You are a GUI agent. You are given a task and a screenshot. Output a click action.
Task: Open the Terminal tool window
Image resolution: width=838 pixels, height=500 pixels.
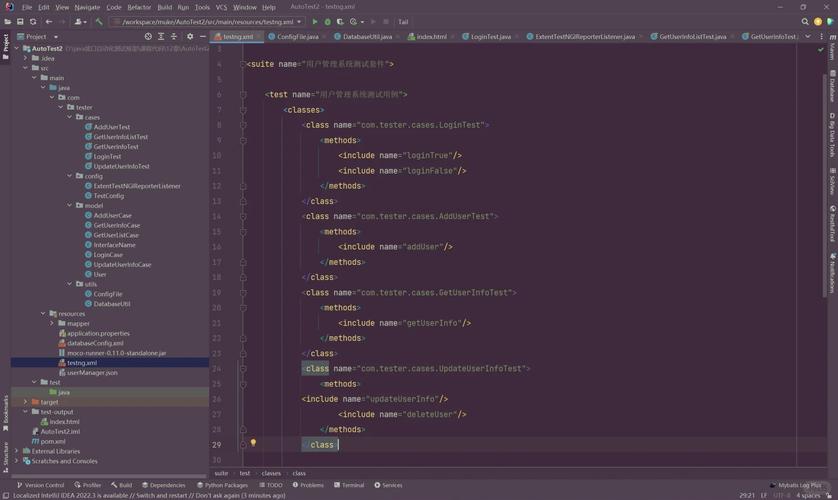348,485
